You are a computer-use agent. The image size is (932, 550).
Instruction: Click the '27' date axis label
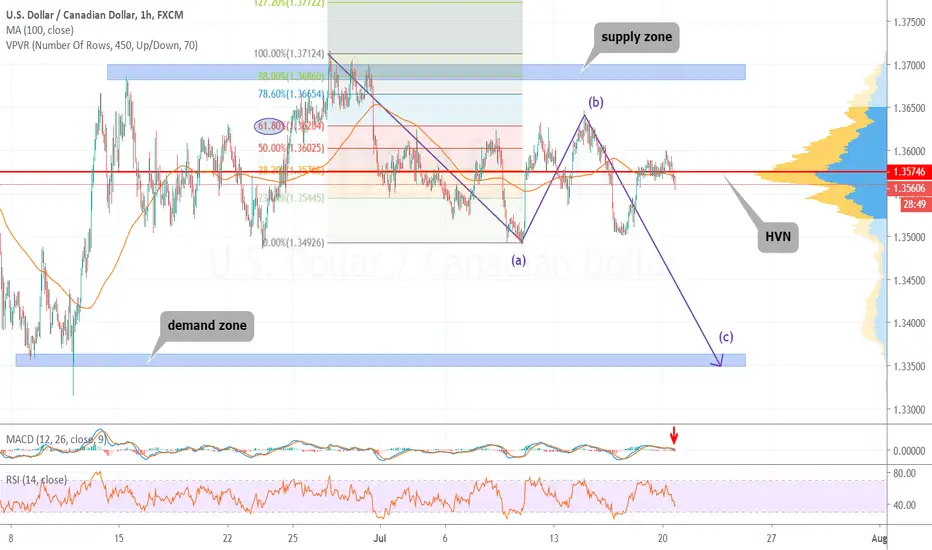771,539
